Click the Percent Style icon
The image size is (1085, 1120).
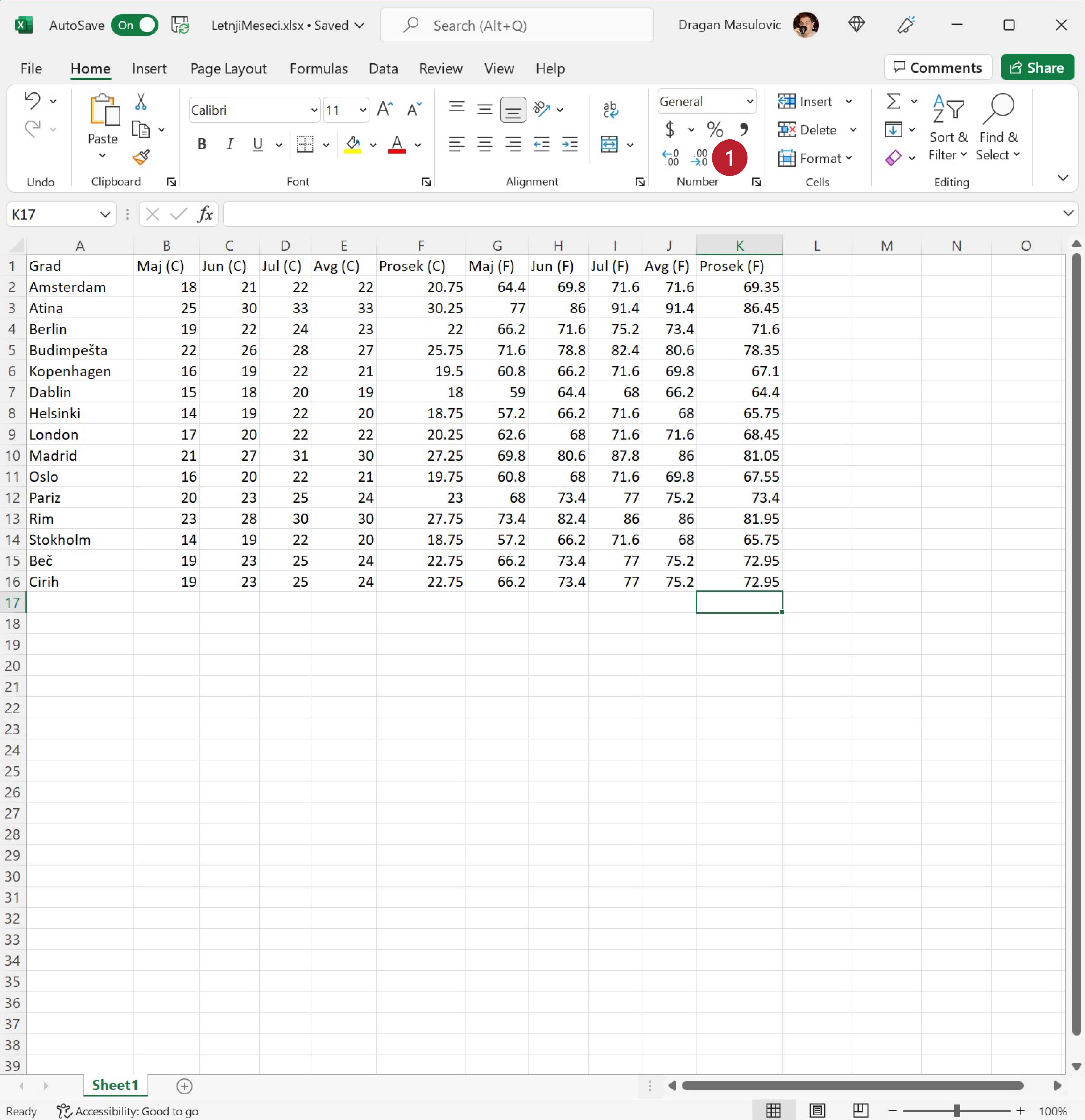click(714, 130)
